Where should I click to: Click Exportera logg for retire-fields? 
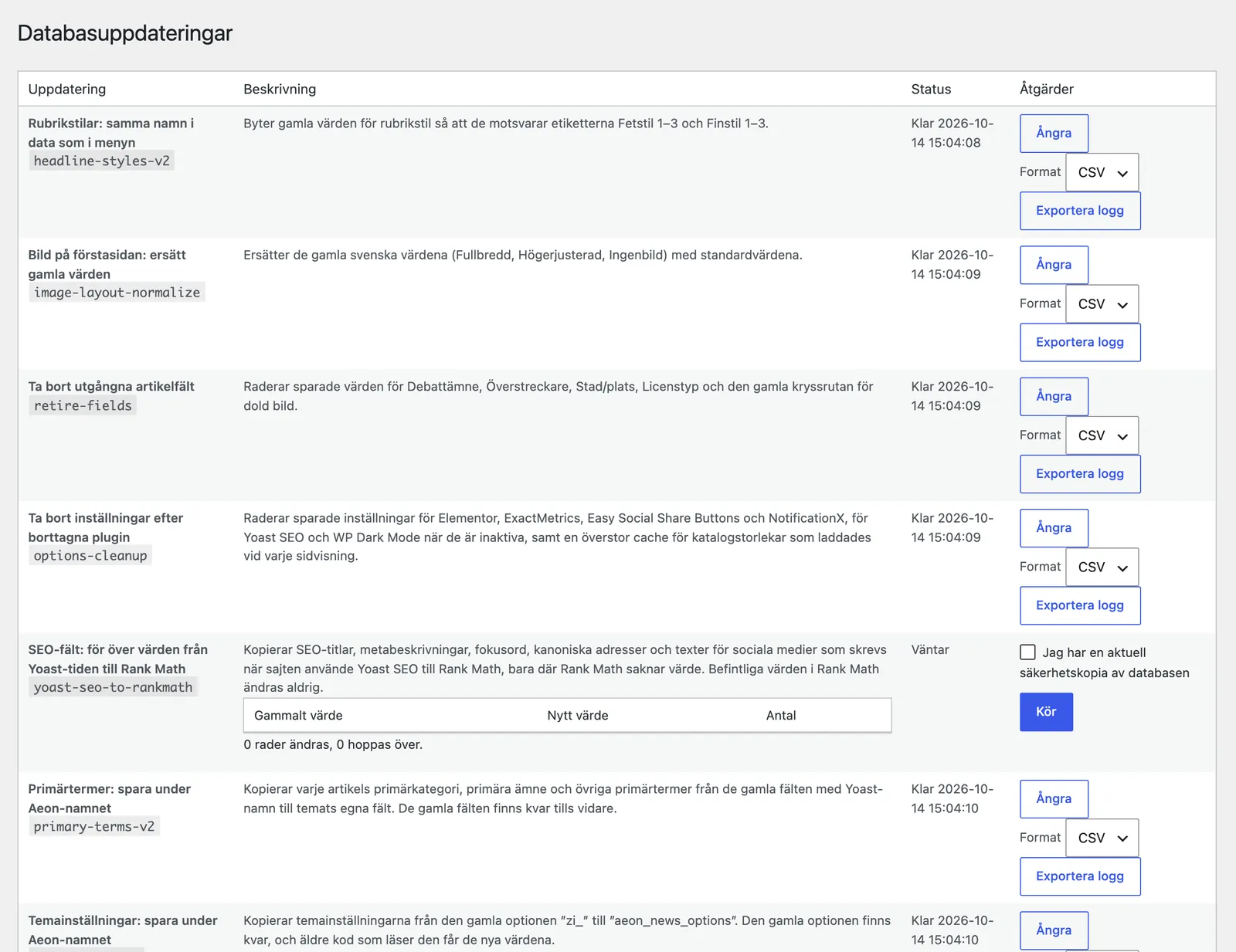pyautogui.click(x=1080, y=474)
